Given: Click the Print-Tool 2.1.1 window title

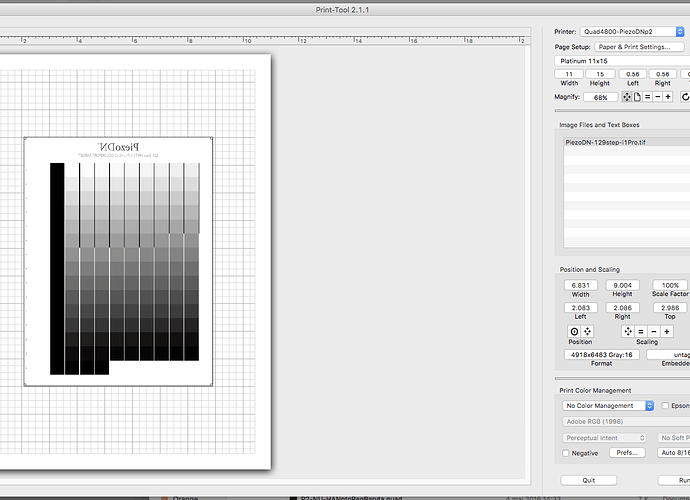Looking at the screenshot, I should click(x=342, y=10).
